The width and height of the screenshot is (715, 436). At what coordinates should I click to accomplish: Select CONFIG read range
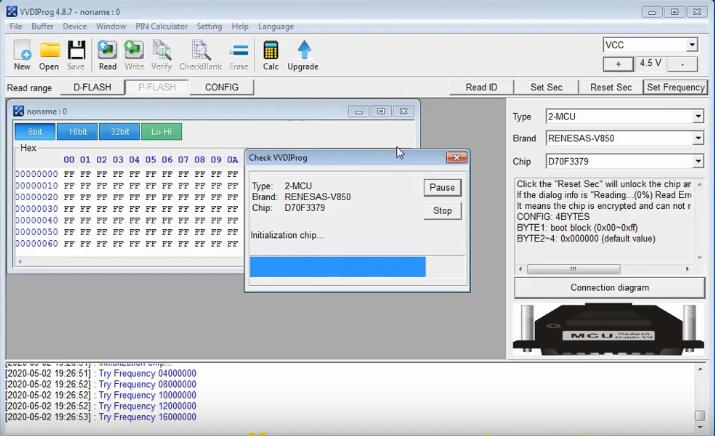pos(222,87)
